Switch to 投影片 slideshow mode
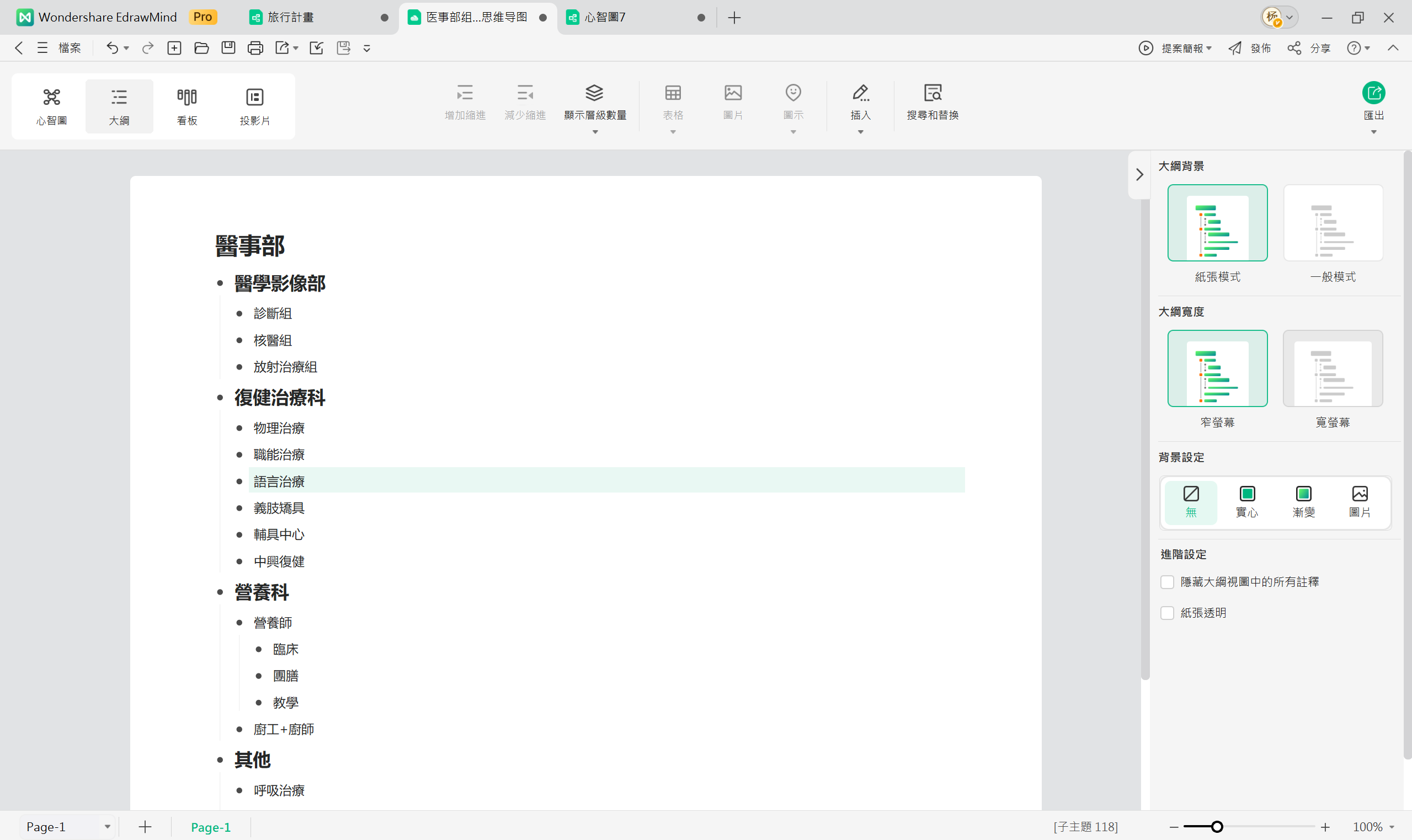Viewport: 1412px width, 840px height. click(x=255, y=105)
